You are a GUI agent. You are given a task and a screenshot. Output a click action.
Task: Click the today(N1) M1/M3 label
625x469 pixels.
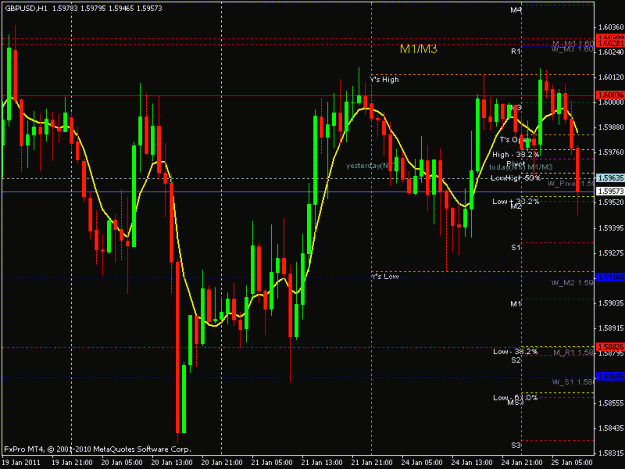pos(521,167)
